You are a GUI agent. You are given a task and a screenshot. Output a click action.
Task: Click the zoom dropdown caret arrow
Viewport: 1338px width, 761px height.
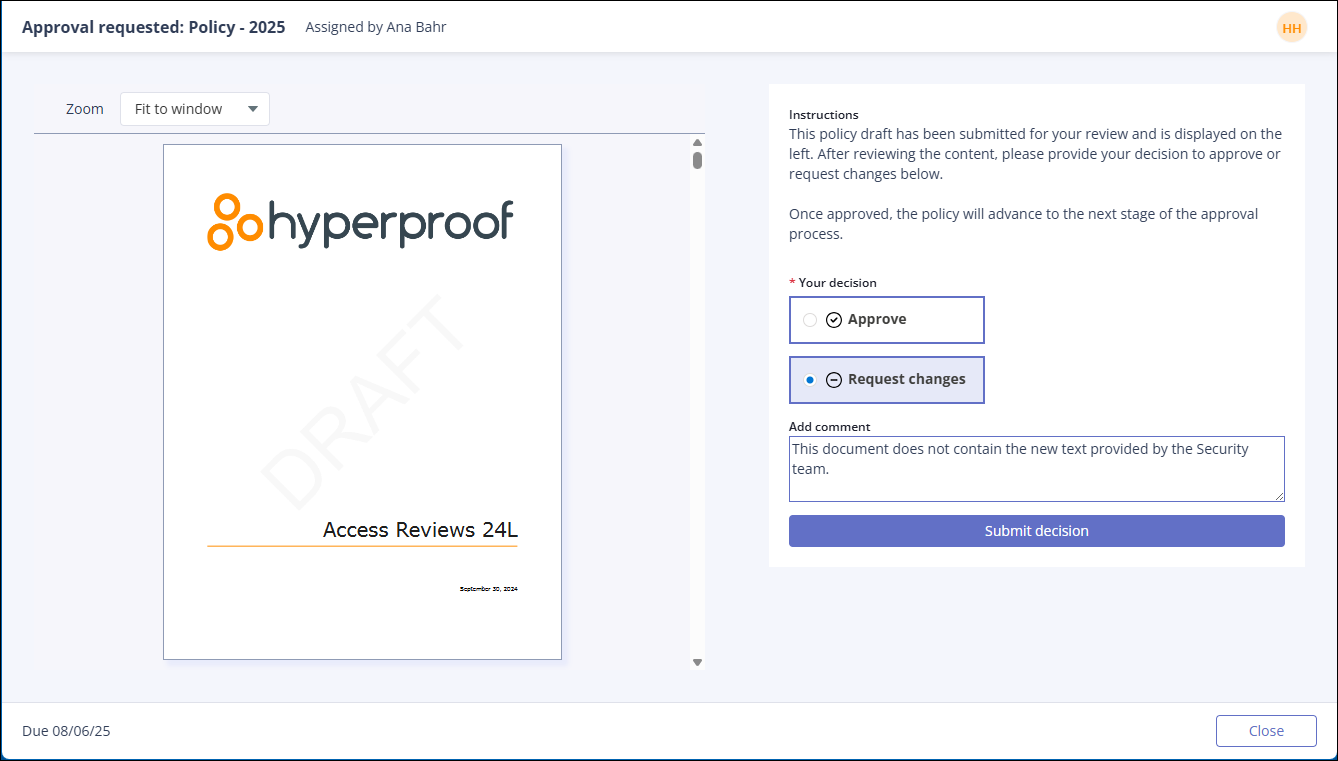[252, 109]
